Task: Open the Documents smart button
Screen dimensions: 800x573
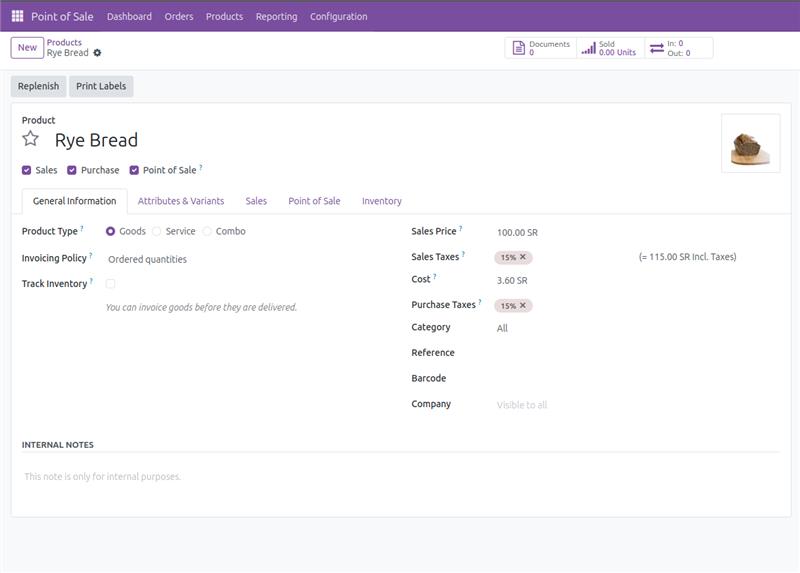Action: point(540,48)
